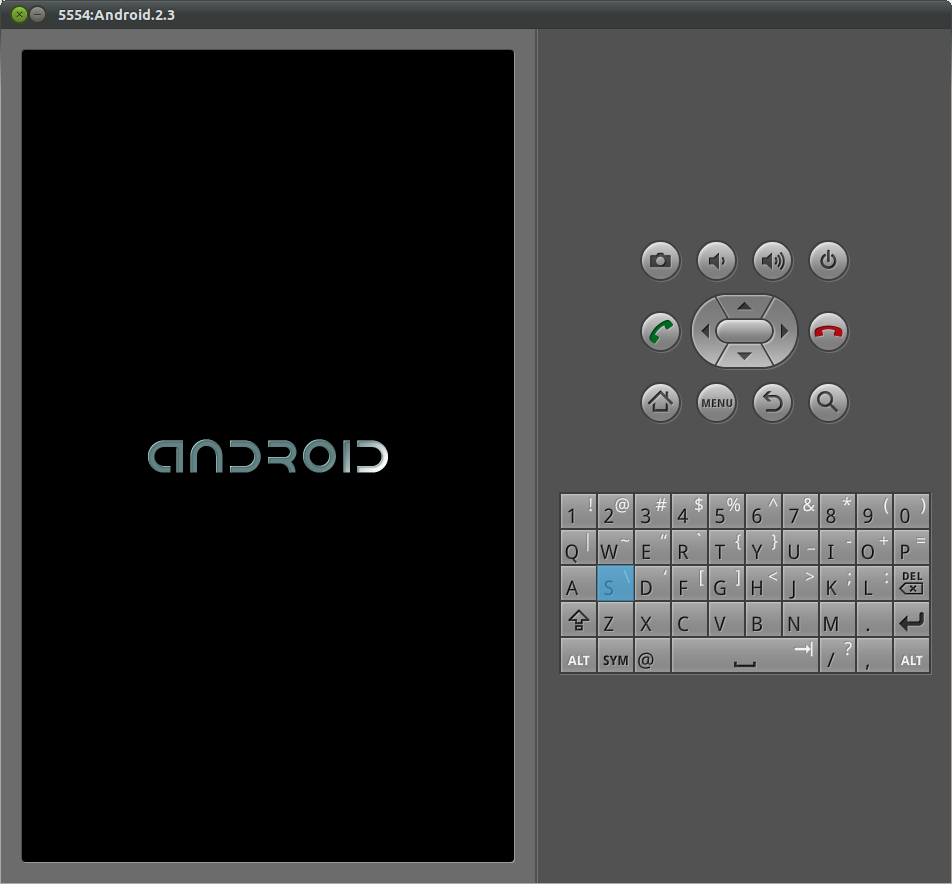The height and width of the screenshot is (884, 952).
Task: Click the Return key
Action: (911, 620)
